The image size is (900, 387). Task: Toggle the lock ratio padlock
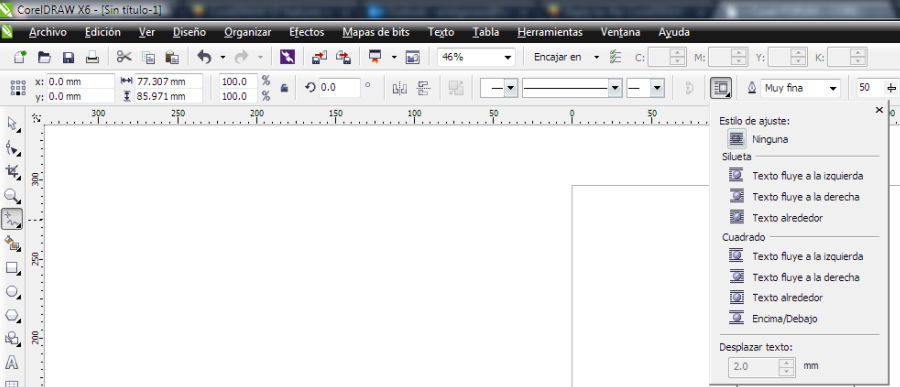pos(284,88)
